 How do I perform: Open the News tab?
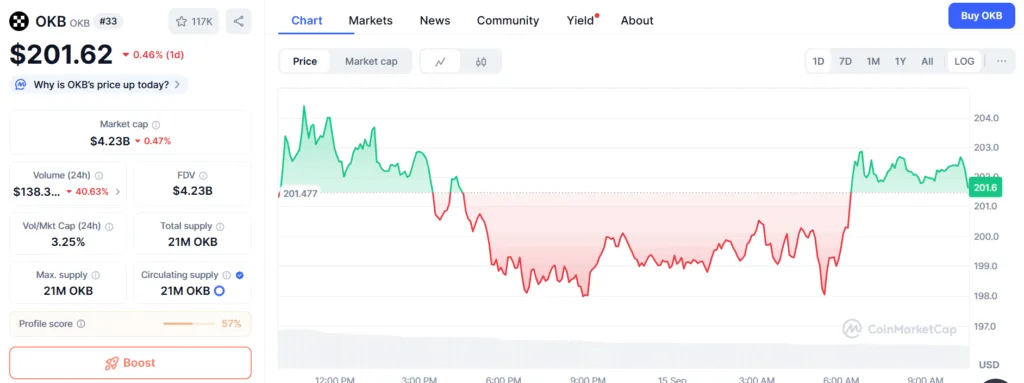coord(435,20)
